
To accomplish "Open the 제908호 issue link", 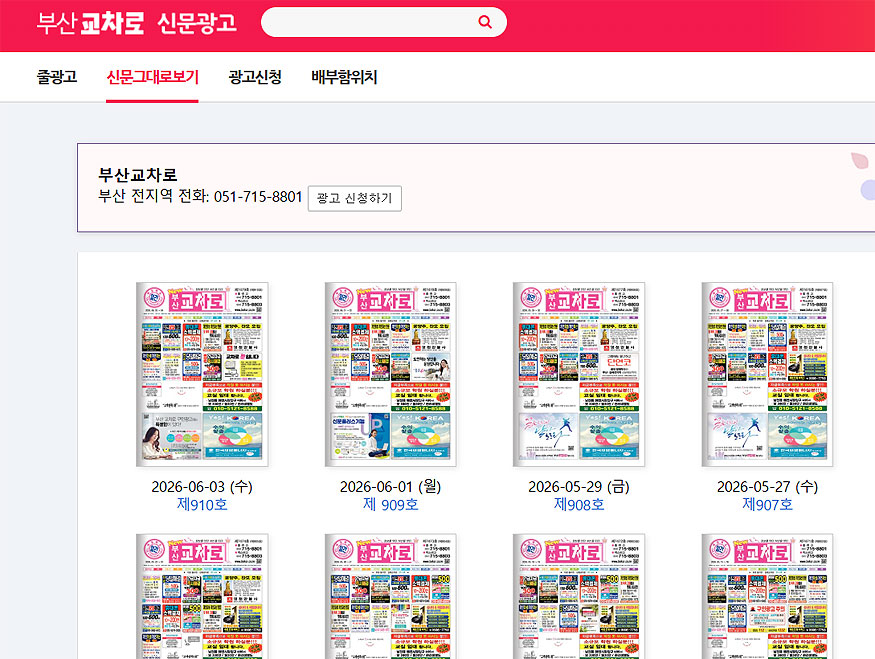I will (x=579, y=504).
